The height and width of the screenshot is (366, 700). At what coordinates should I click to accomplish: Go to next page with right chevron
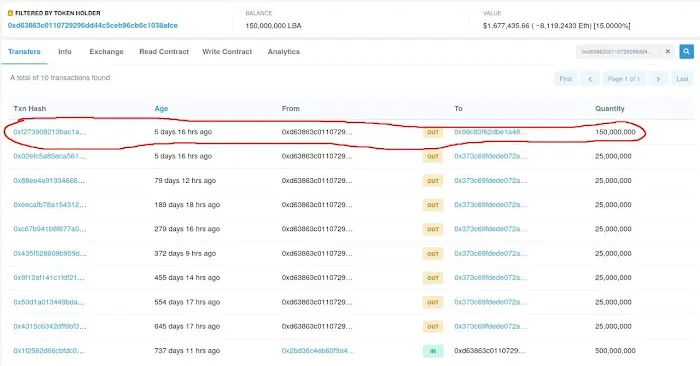coord(658,79)
